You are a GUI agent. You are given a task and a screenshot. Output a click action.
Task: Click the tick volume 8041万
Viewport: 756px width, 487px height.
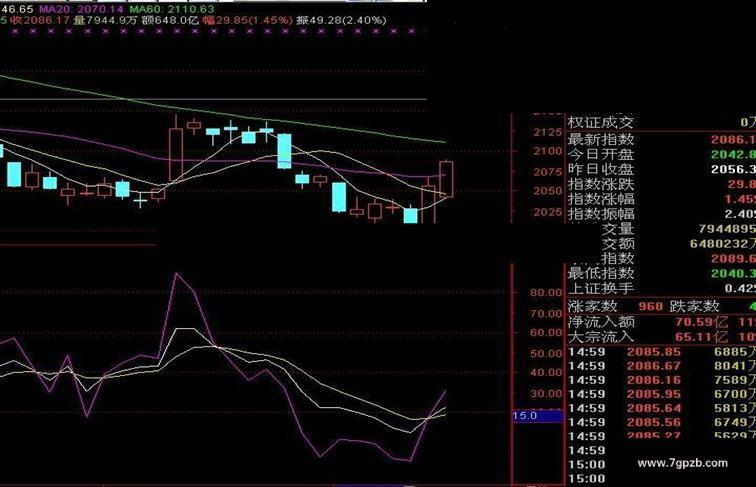(x=735, y=366)
